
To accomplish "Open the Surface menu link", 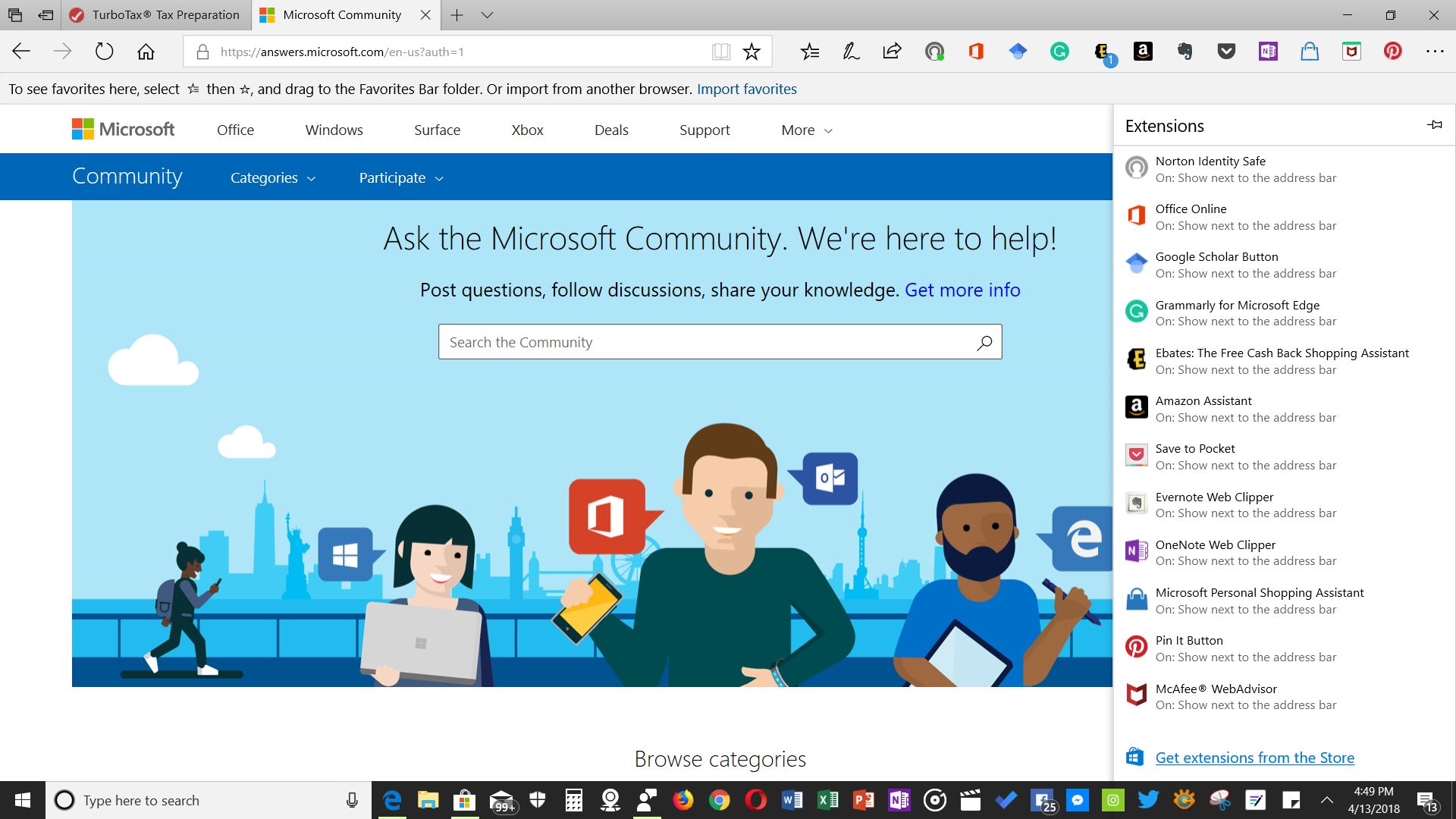I will [x=437, y=130].
